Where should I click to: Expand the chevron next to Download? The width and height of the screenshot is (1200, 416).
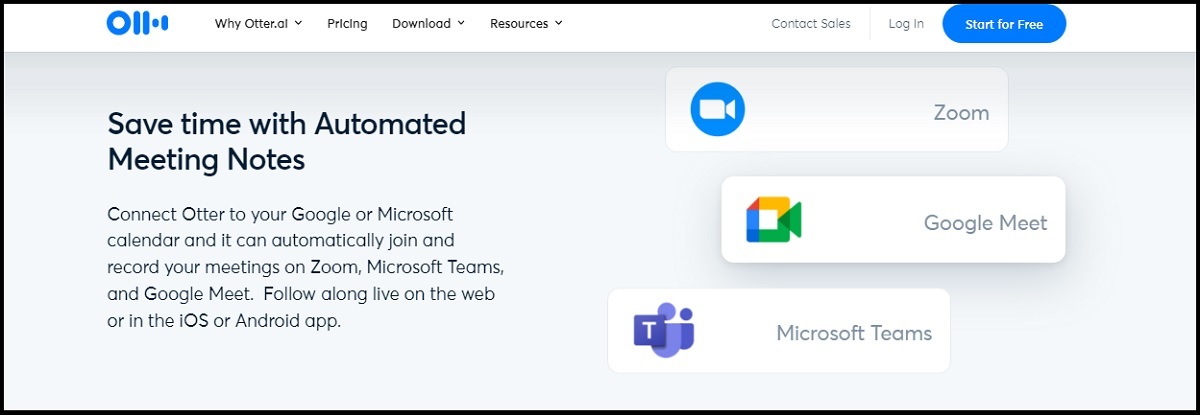[461, 24]
